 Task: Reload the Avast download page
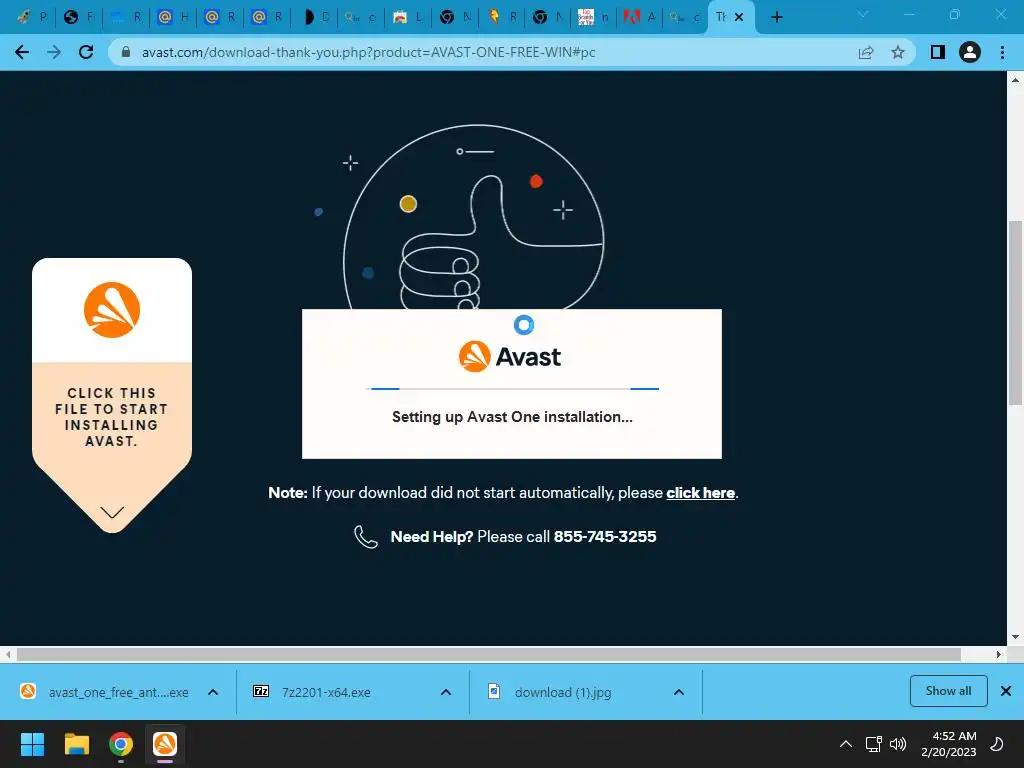pos(86,52)
